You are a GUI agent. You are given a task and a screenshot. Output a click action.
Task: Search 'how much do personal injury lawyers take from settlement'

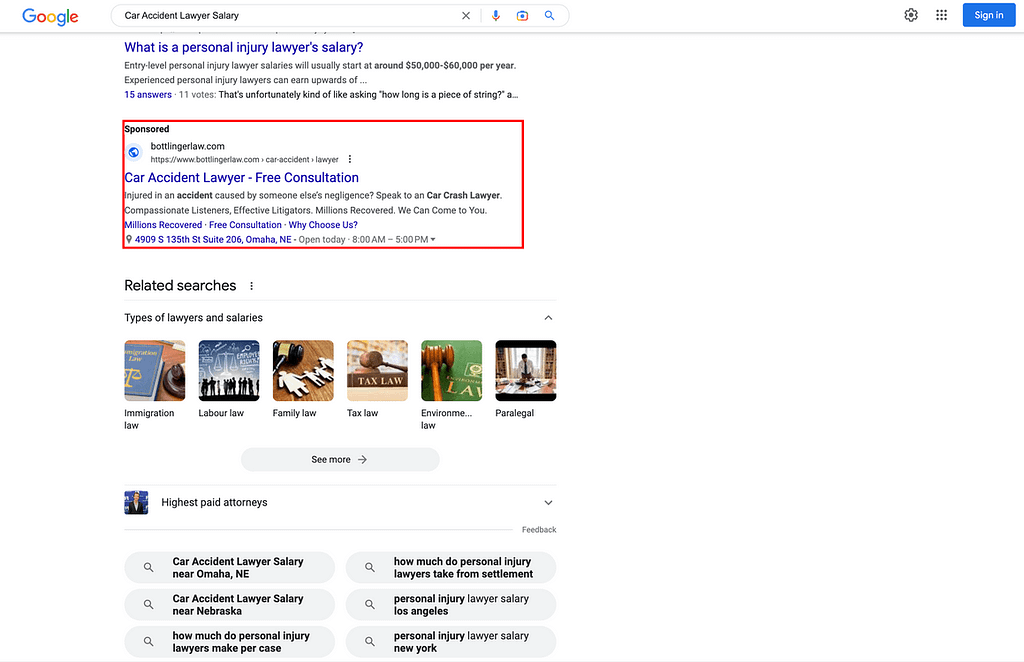pyautogui.click(x=451, y=567)
